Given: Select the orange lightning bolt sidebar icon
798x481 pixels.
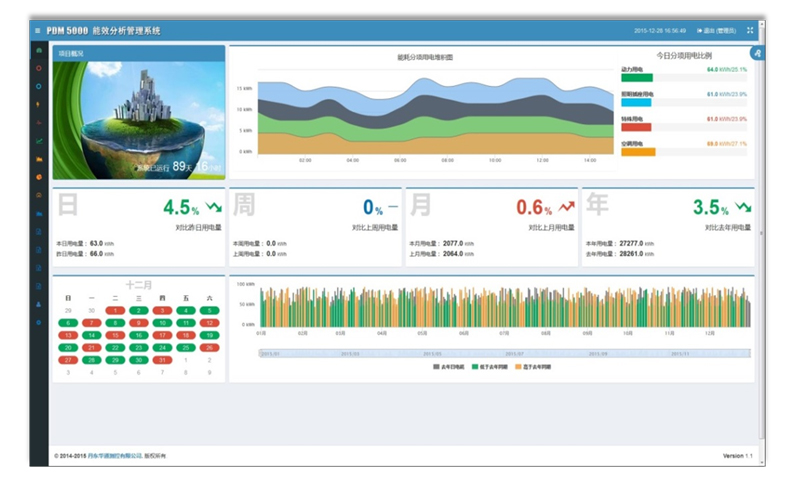Looking at the screenshot, I should click(x=38, y=103).
